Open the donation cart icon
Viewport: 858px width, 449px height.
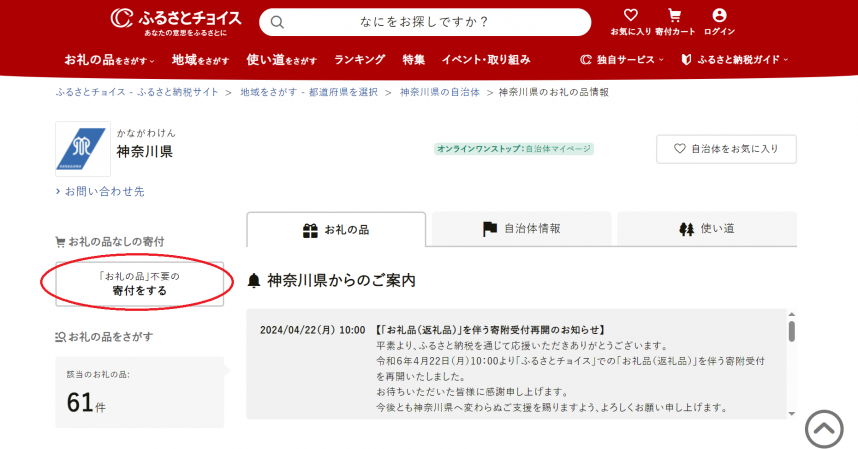674,16
